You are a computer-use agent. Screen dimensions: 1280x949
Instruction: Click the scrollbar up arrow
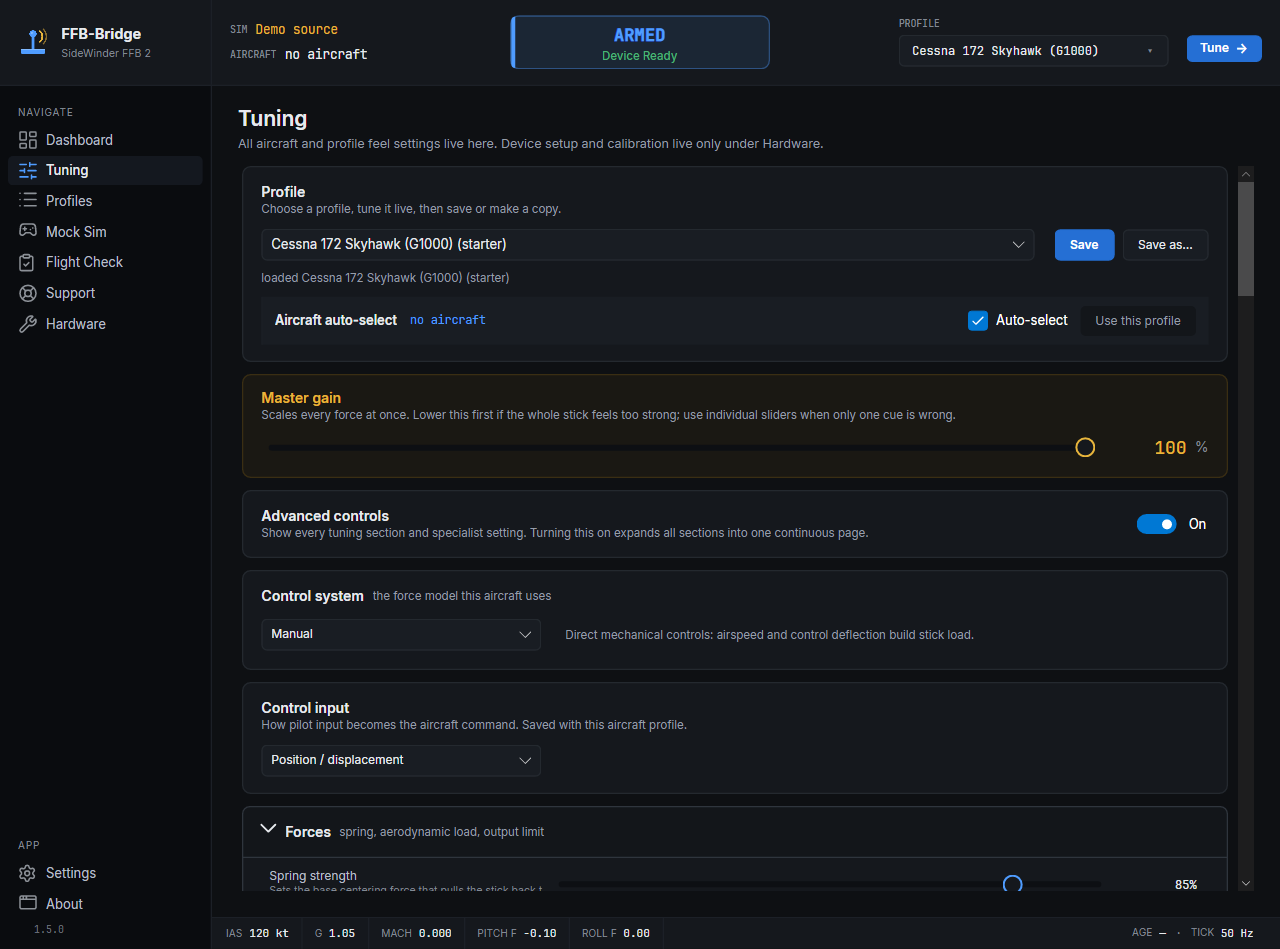1245,173
